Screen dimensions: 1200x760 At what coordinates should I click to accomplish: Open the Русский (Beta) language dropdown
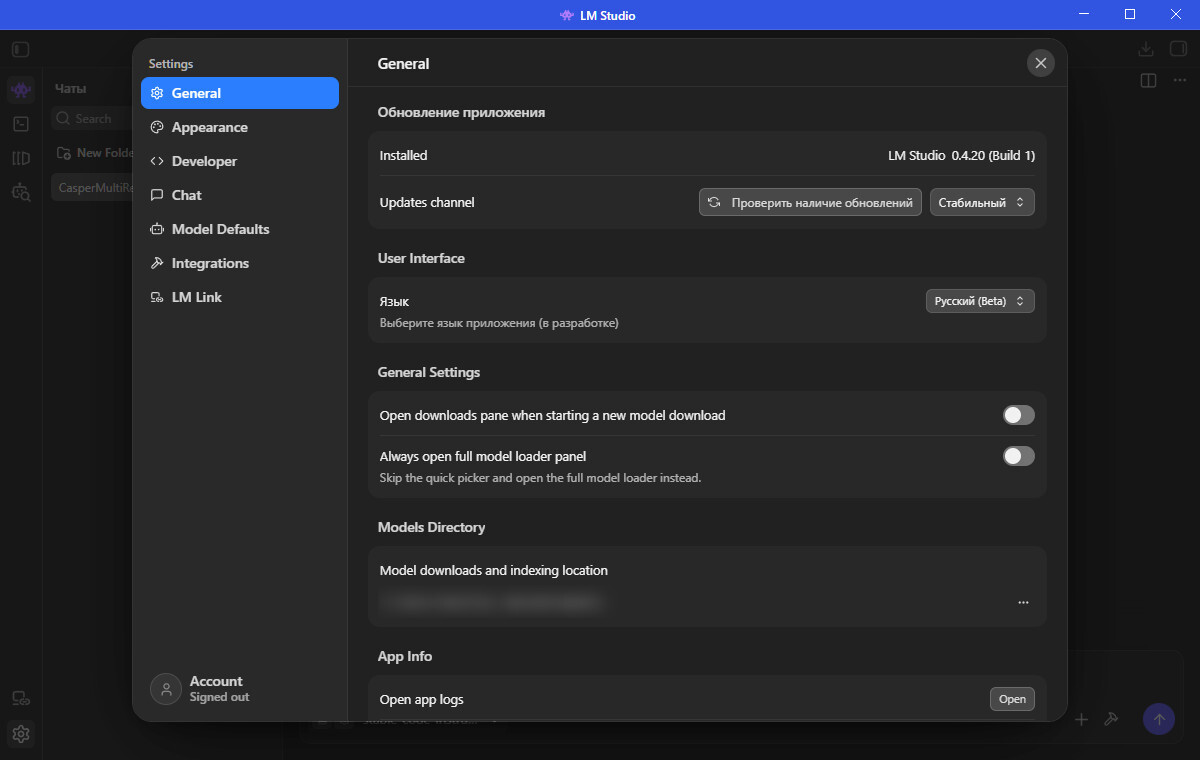point(980,301)
